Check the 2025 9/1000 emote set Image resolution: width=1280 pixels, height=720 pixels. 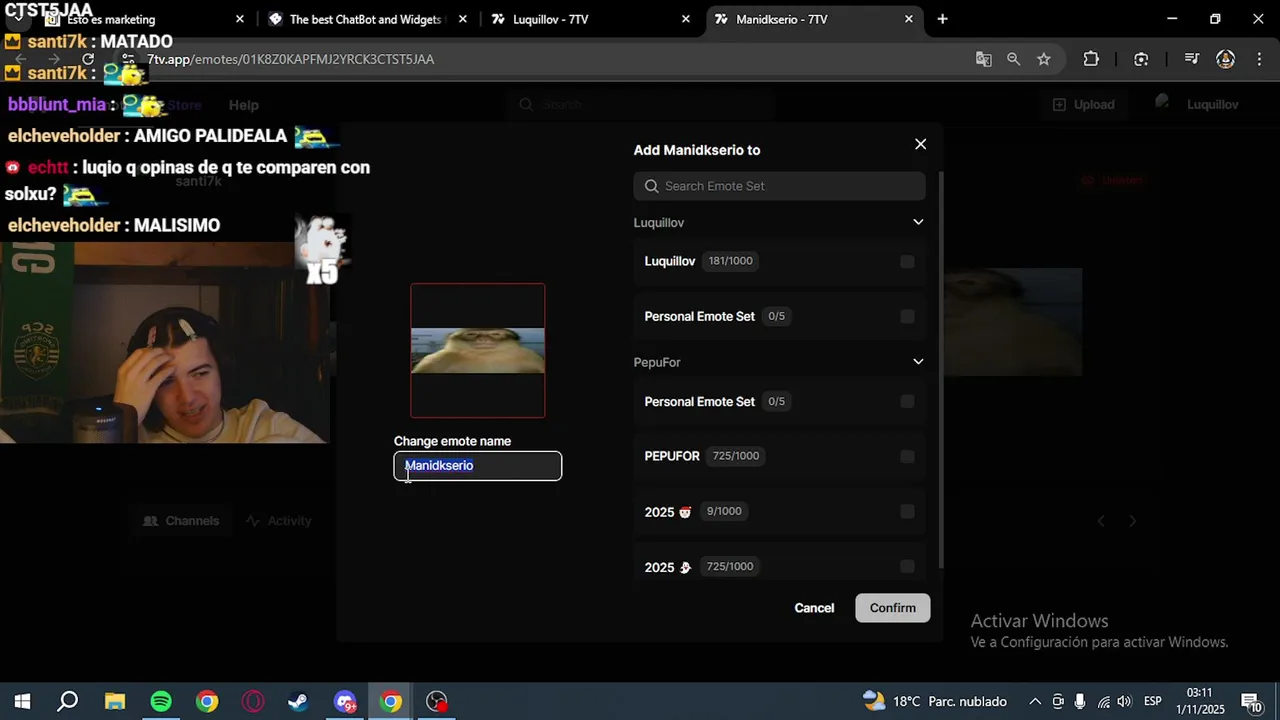907,511
